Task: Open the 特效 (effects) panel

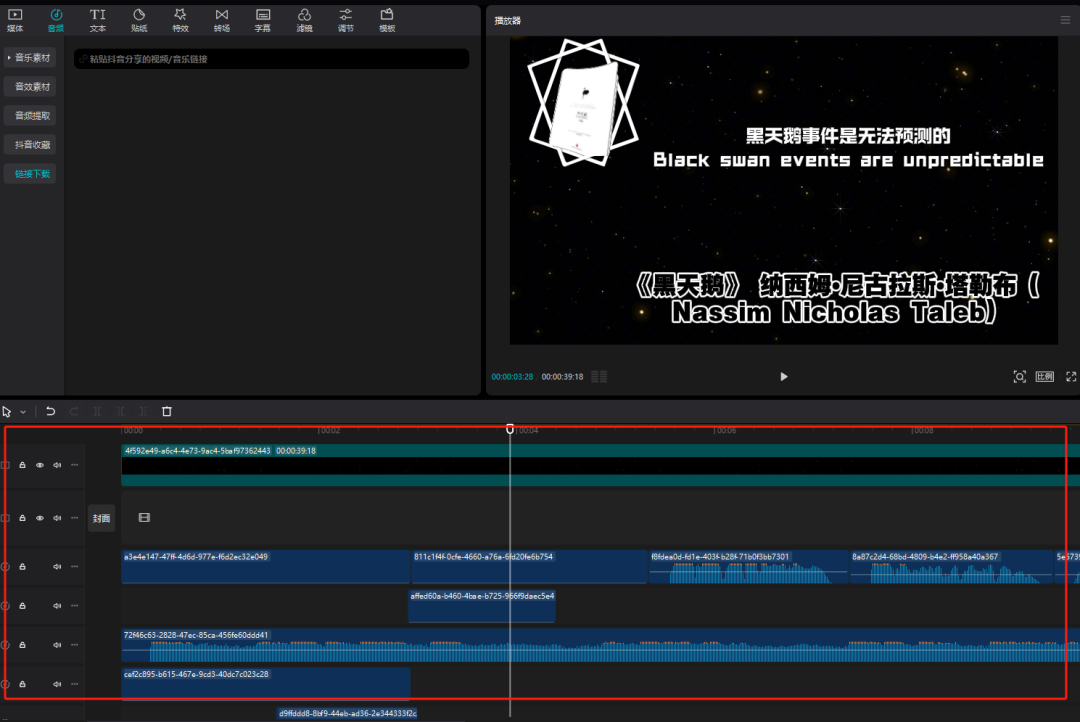Action: (180, 20)
